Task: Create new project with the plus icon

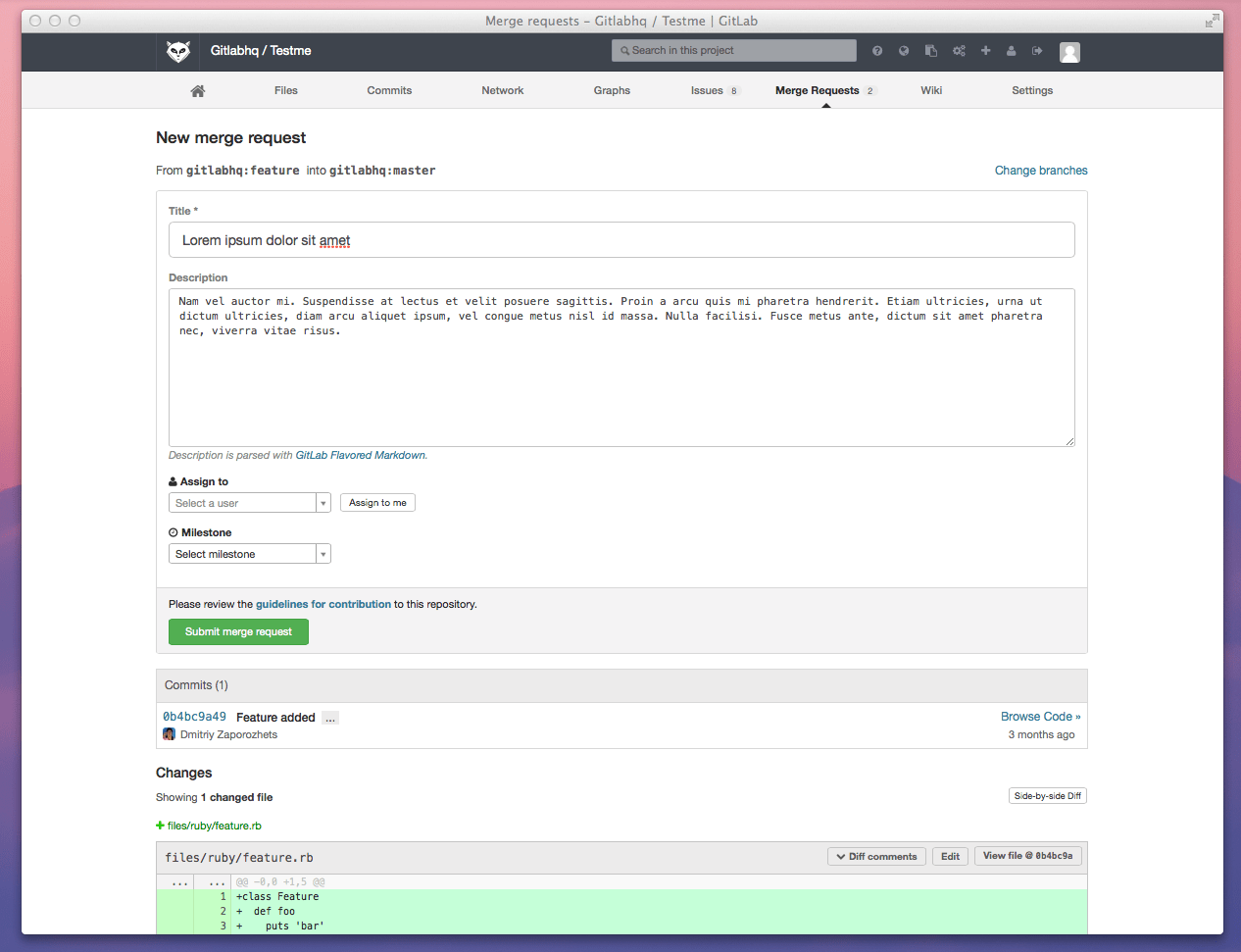Action: (985, 50)
